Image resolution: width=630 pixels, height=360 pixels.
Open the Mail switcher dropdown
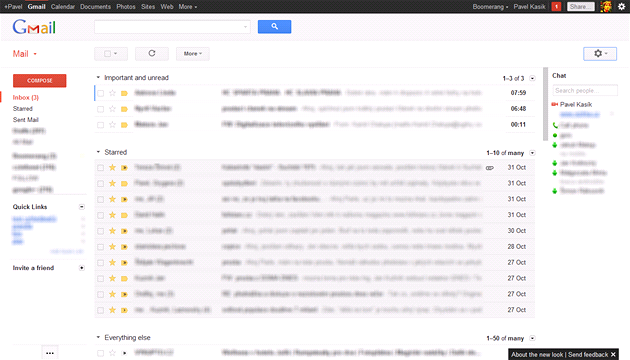25,54
